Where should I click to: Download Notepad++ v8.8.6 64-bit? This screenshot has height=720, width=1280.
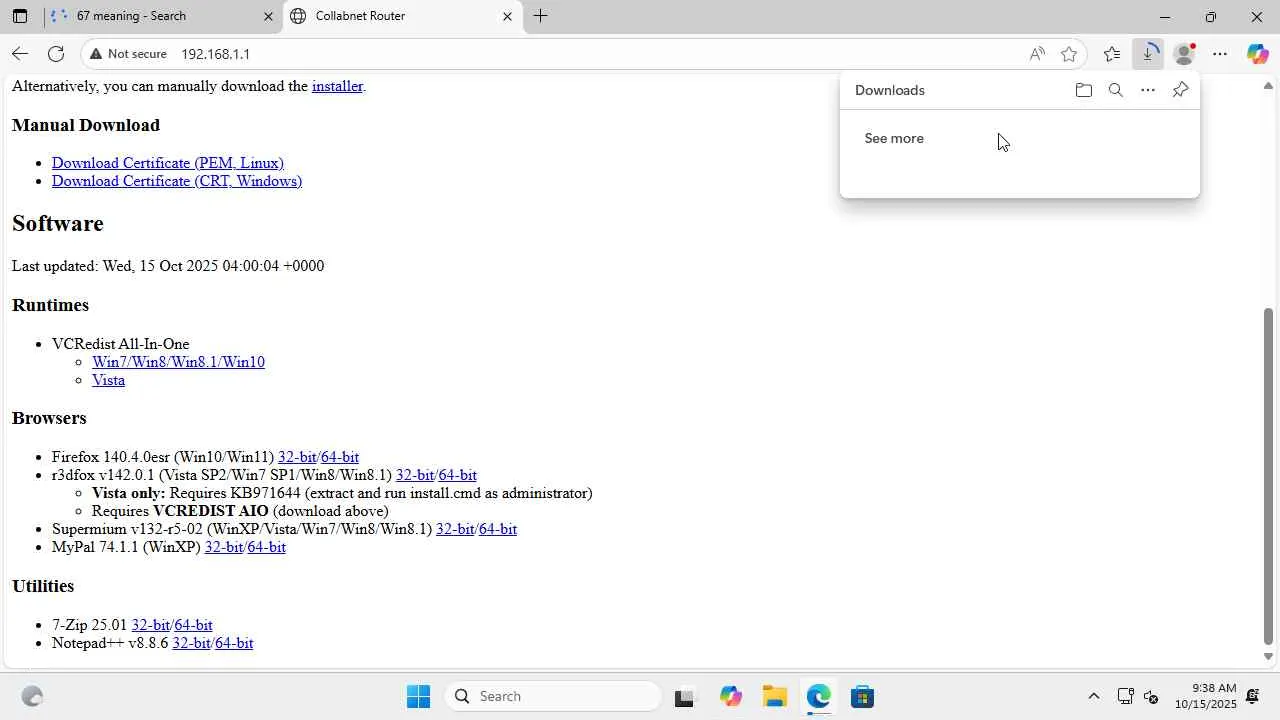click(x=234, y=643)
